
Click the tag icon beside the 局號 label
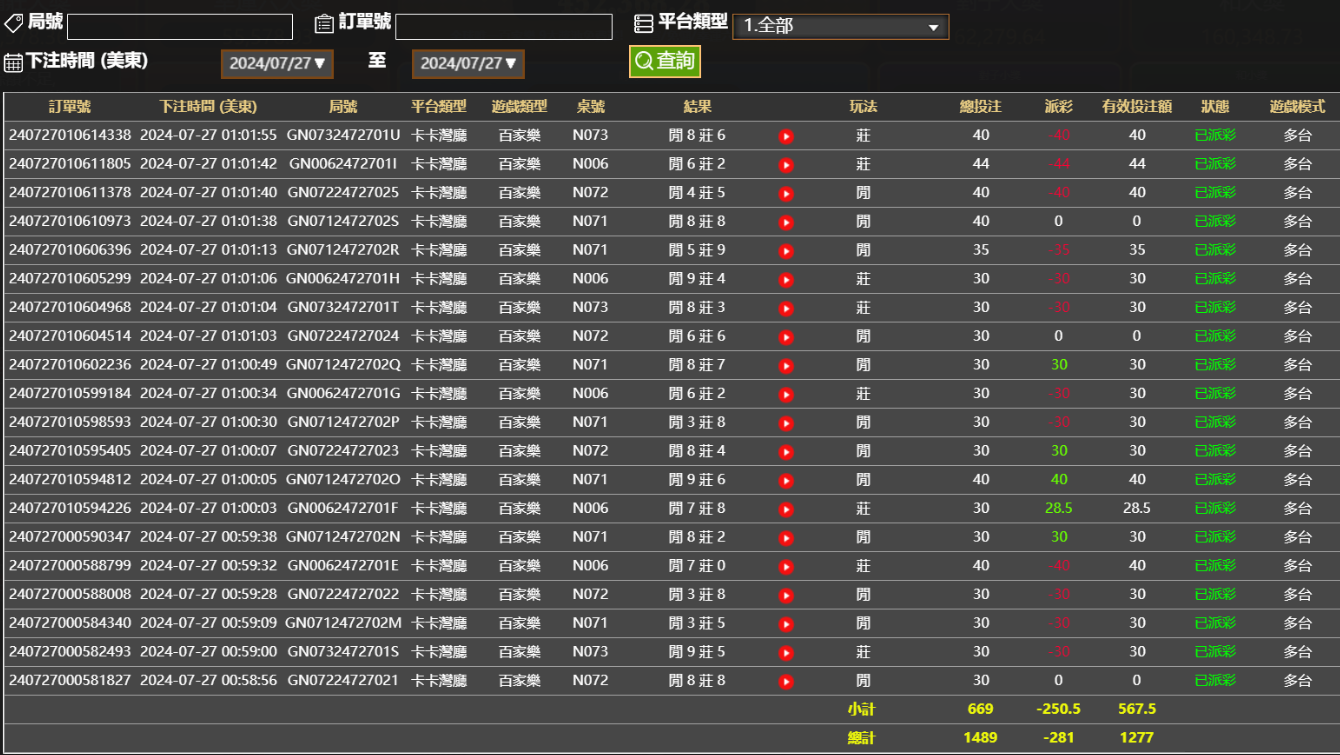coord(12,21)
